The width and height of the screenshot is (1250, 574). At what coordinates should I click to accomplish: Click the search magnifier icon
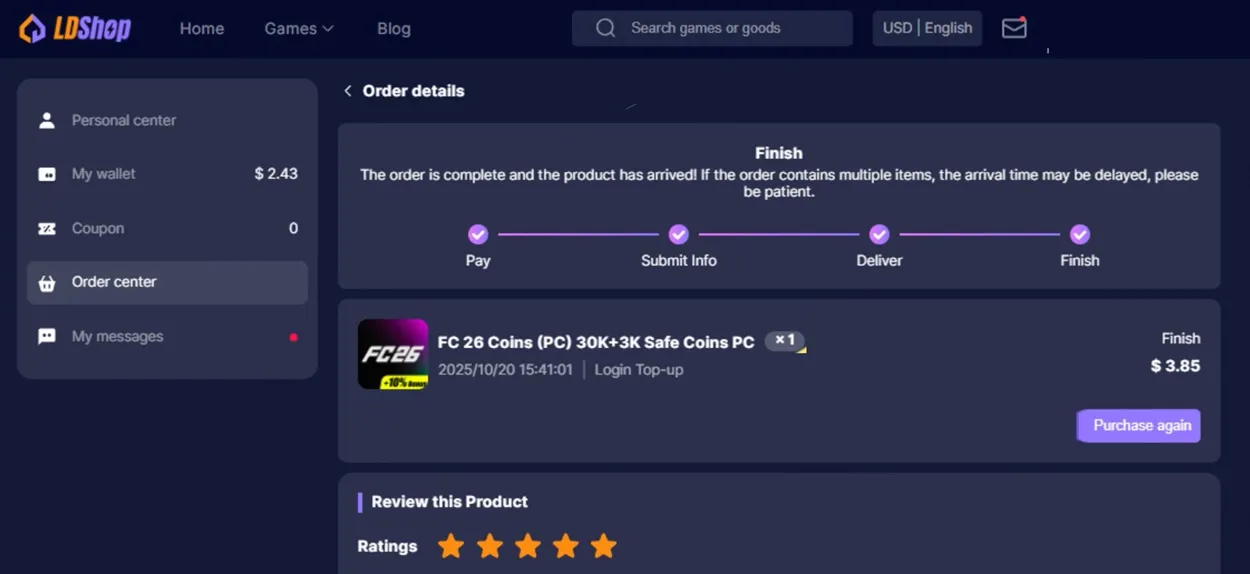pyautogui.click(x=605, y=28)
